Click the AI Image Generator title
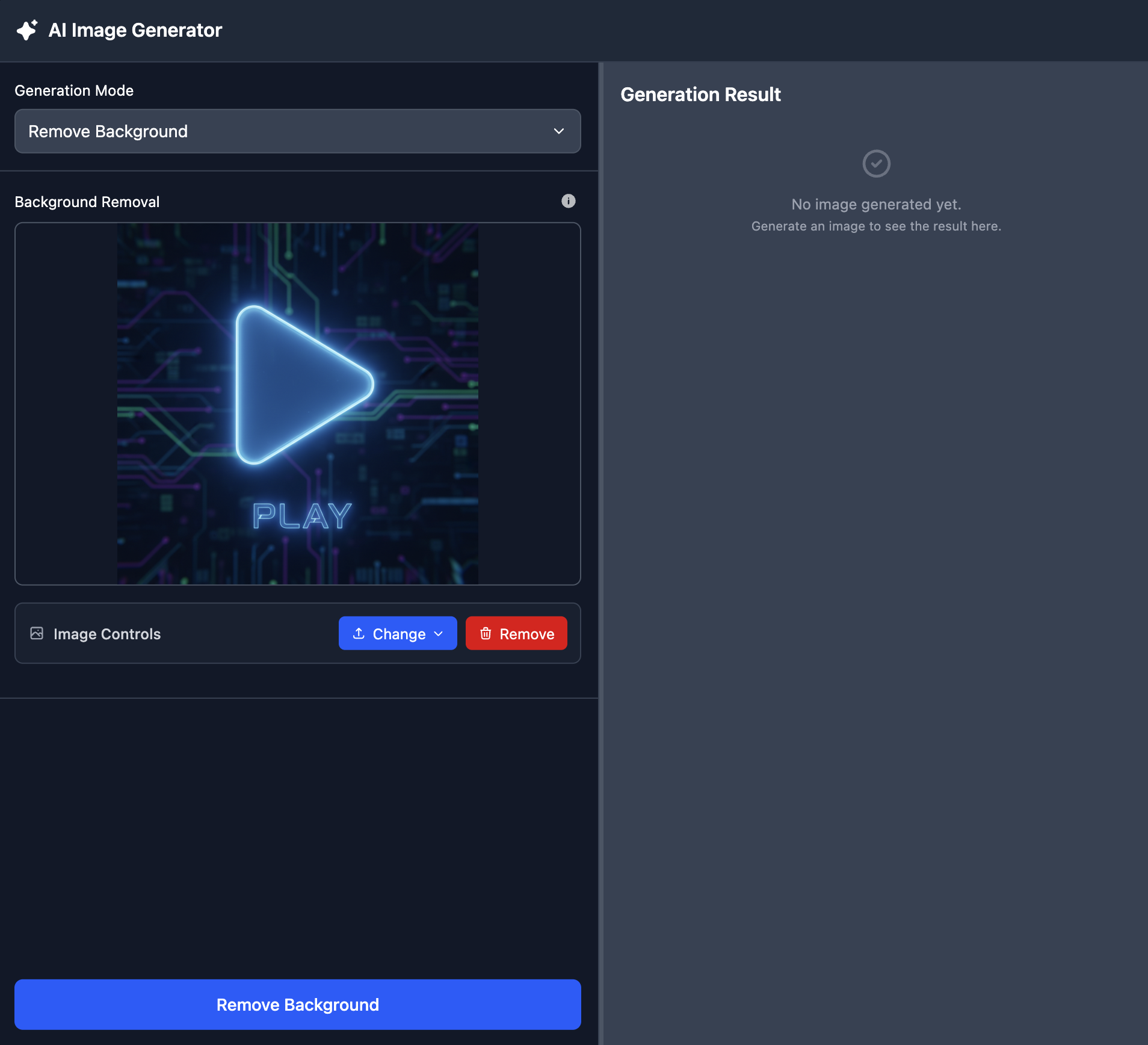The image size is (1148, 1045). (135, 30)
